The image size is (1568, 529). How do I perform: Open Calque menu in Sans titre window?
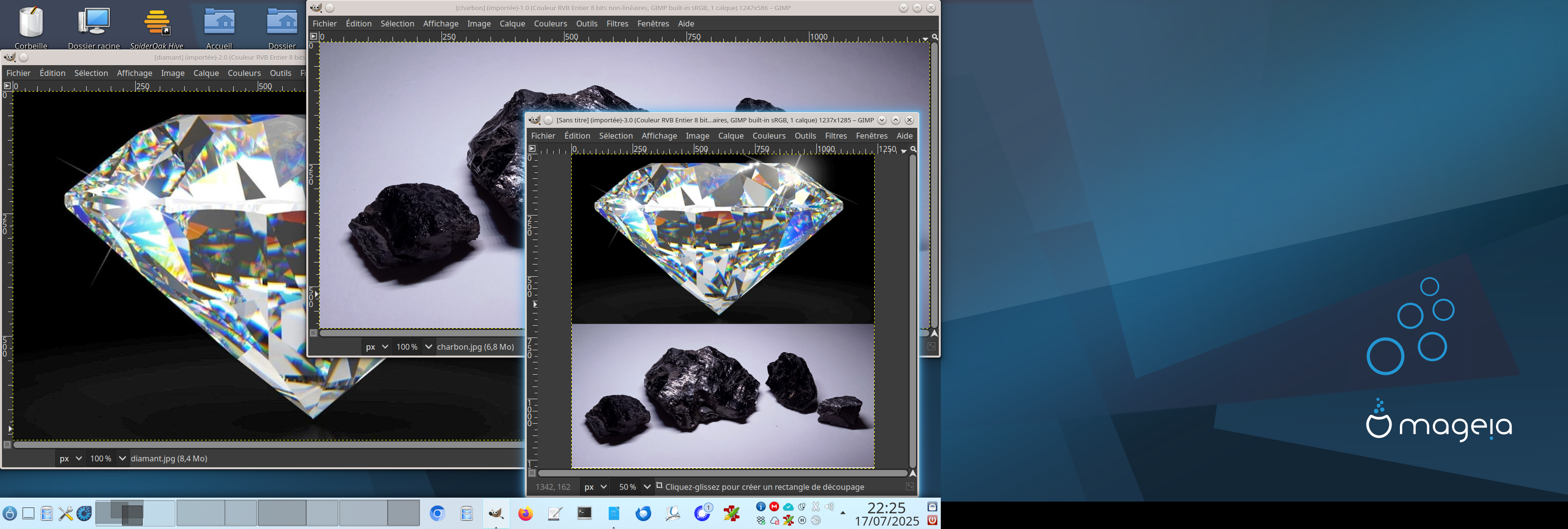coord(731,136)
